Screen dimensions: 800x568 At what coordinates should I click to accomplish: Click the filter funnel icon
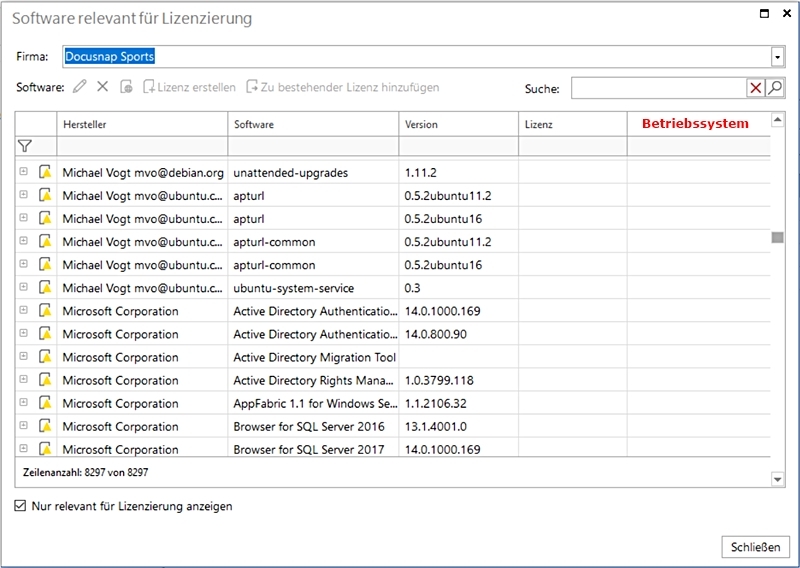pos(25,146)
